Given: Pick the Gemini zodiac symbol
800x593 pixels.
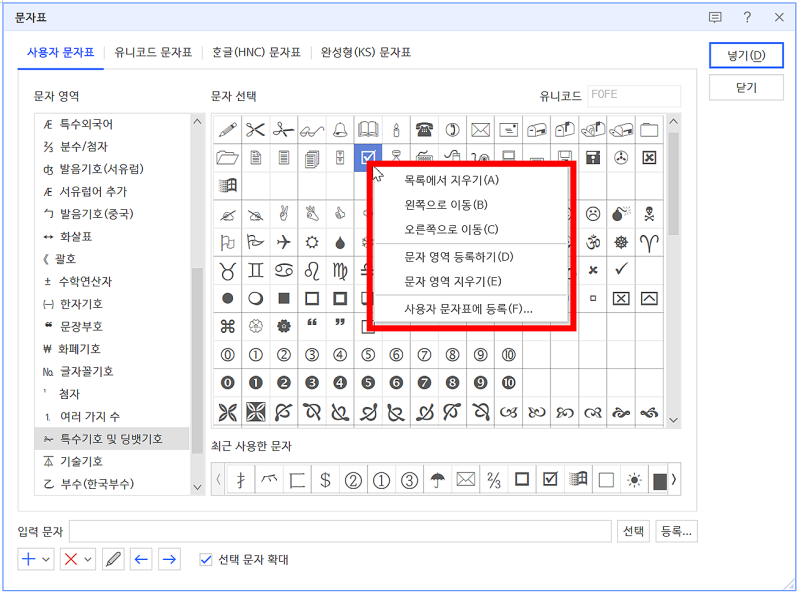Looking at the screenshot, I should coord(256,270).
